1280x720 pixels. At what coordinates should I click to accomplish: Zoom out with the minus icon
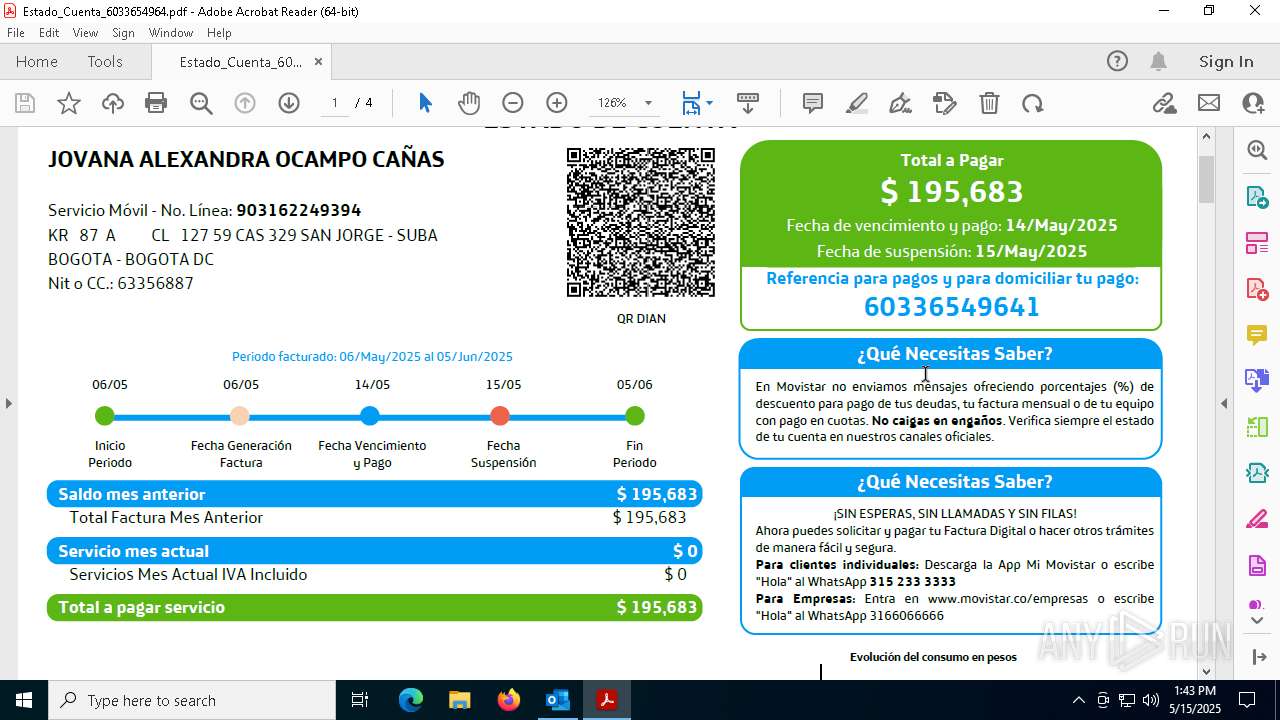[513, 103]
